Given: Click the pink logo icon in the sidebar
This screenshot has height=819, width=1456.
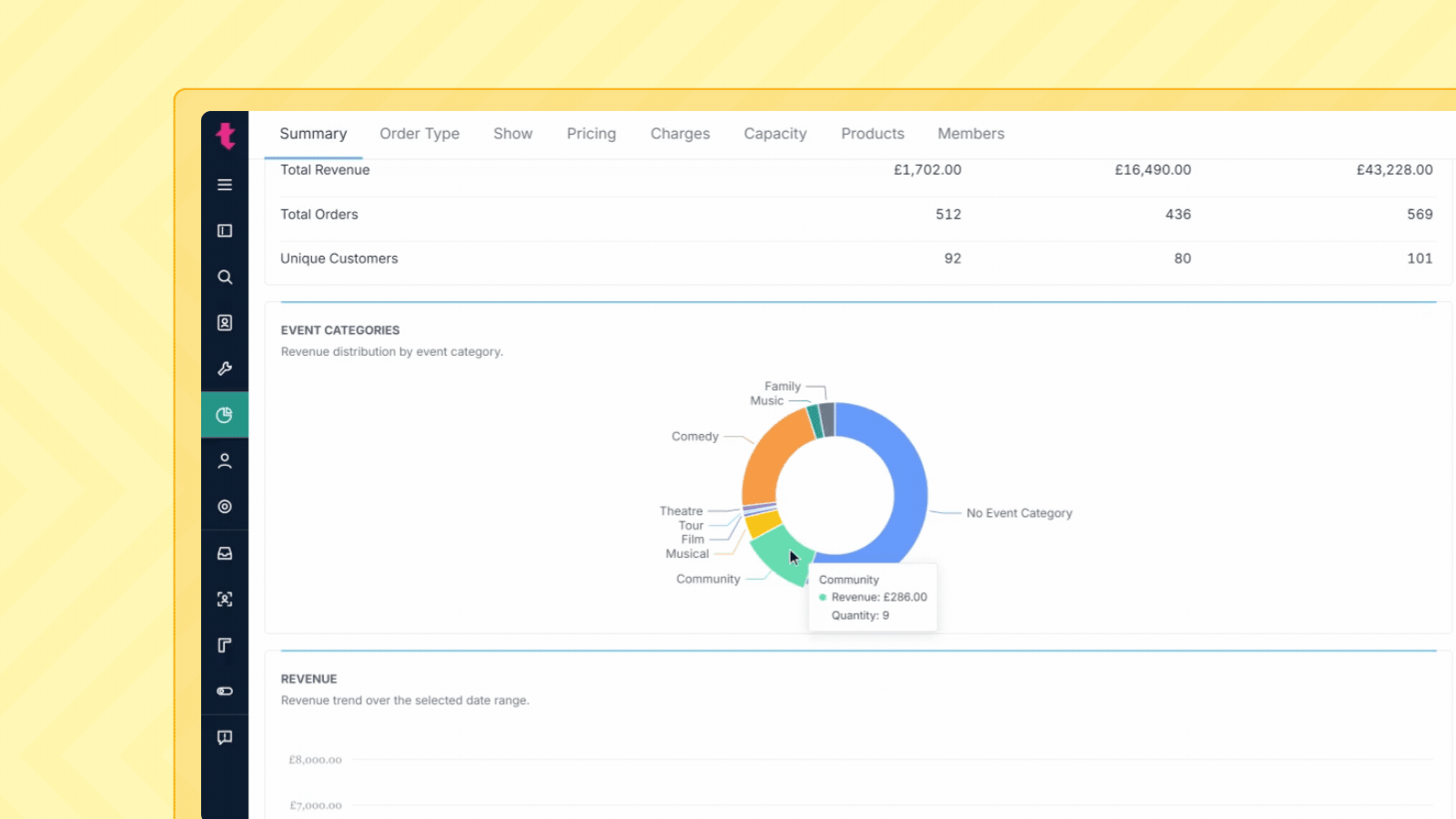Looking at the screenshot, I should (x=225, y=136).
